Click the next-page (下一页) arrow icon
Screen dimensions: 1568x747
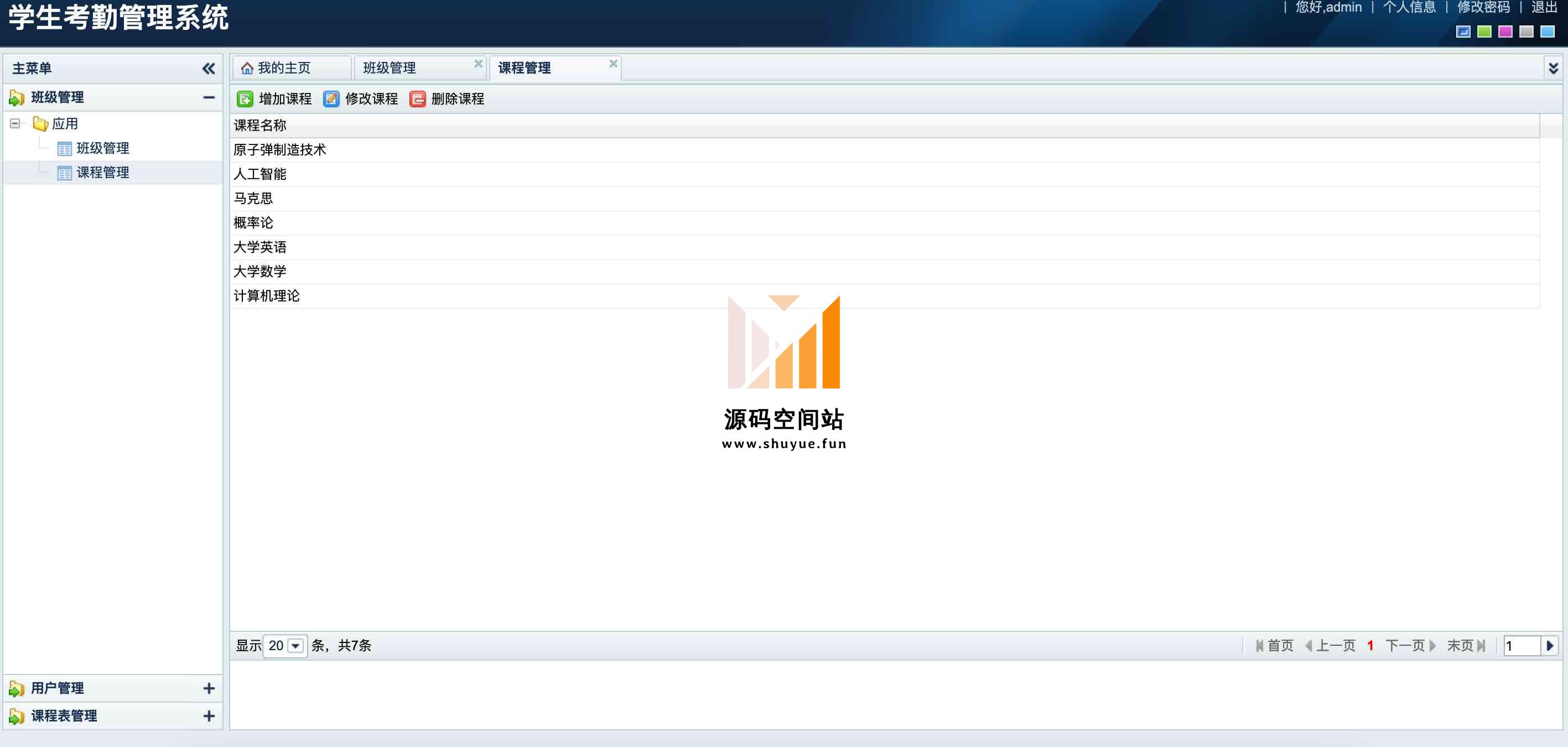pos(1432,645)
